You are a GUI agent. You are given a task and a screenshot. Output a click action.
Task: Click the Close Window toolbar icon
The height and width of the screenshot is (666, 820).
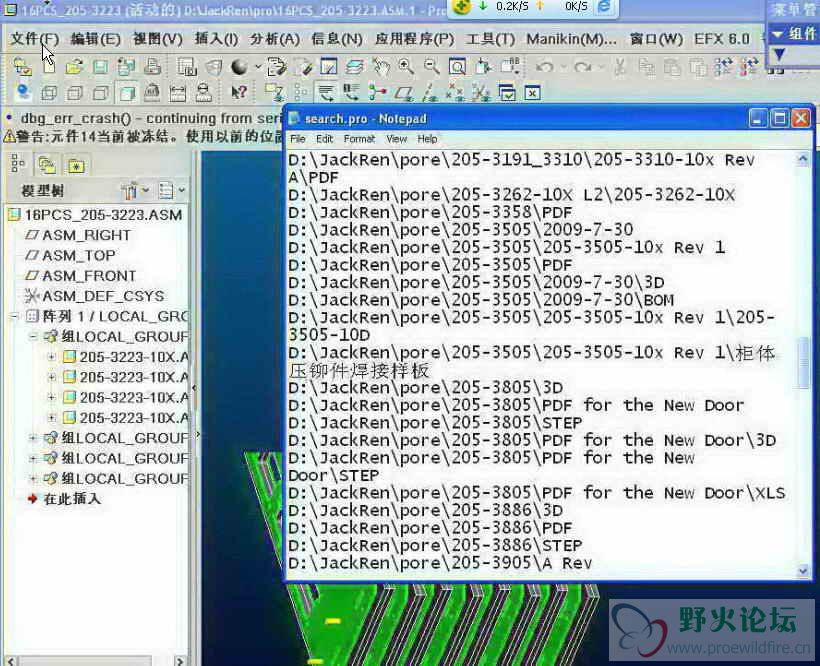(532, 93)
